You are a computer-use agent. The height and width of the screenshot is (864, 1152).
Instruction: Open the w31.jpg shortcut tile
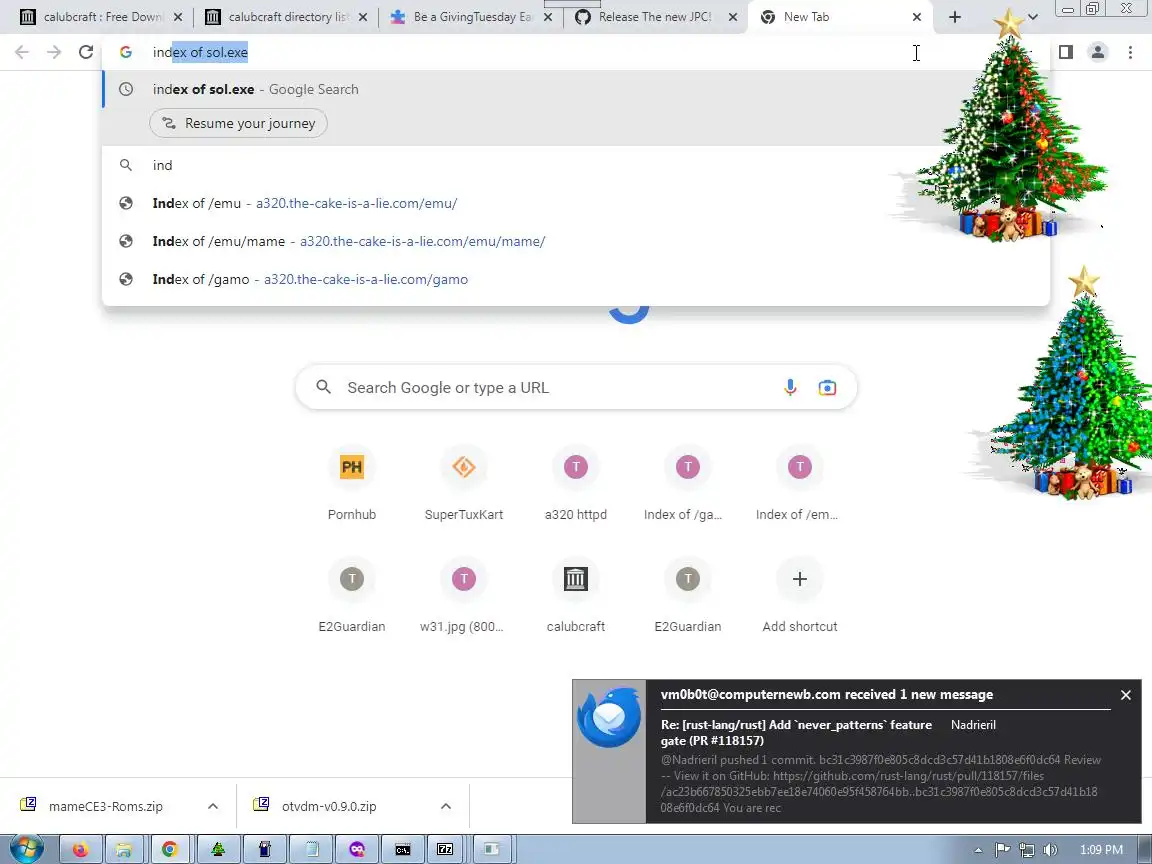click(464, 594)
